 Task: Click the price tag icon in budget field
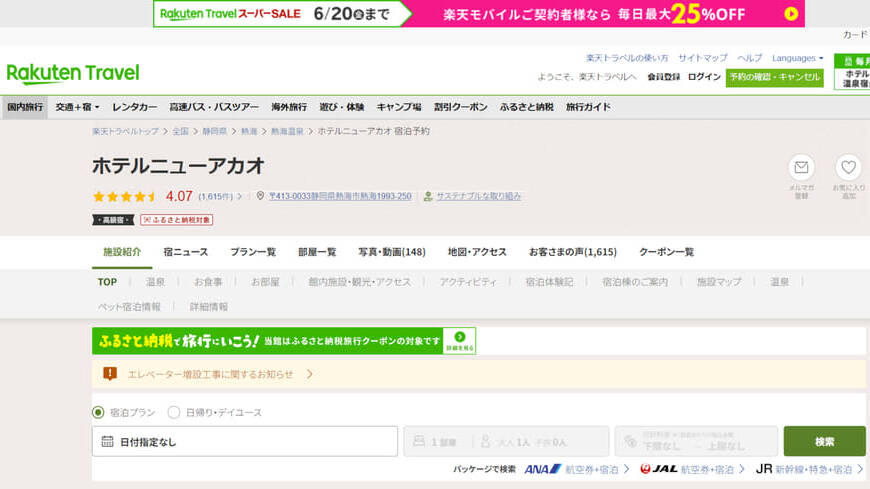tap(630, 441)
